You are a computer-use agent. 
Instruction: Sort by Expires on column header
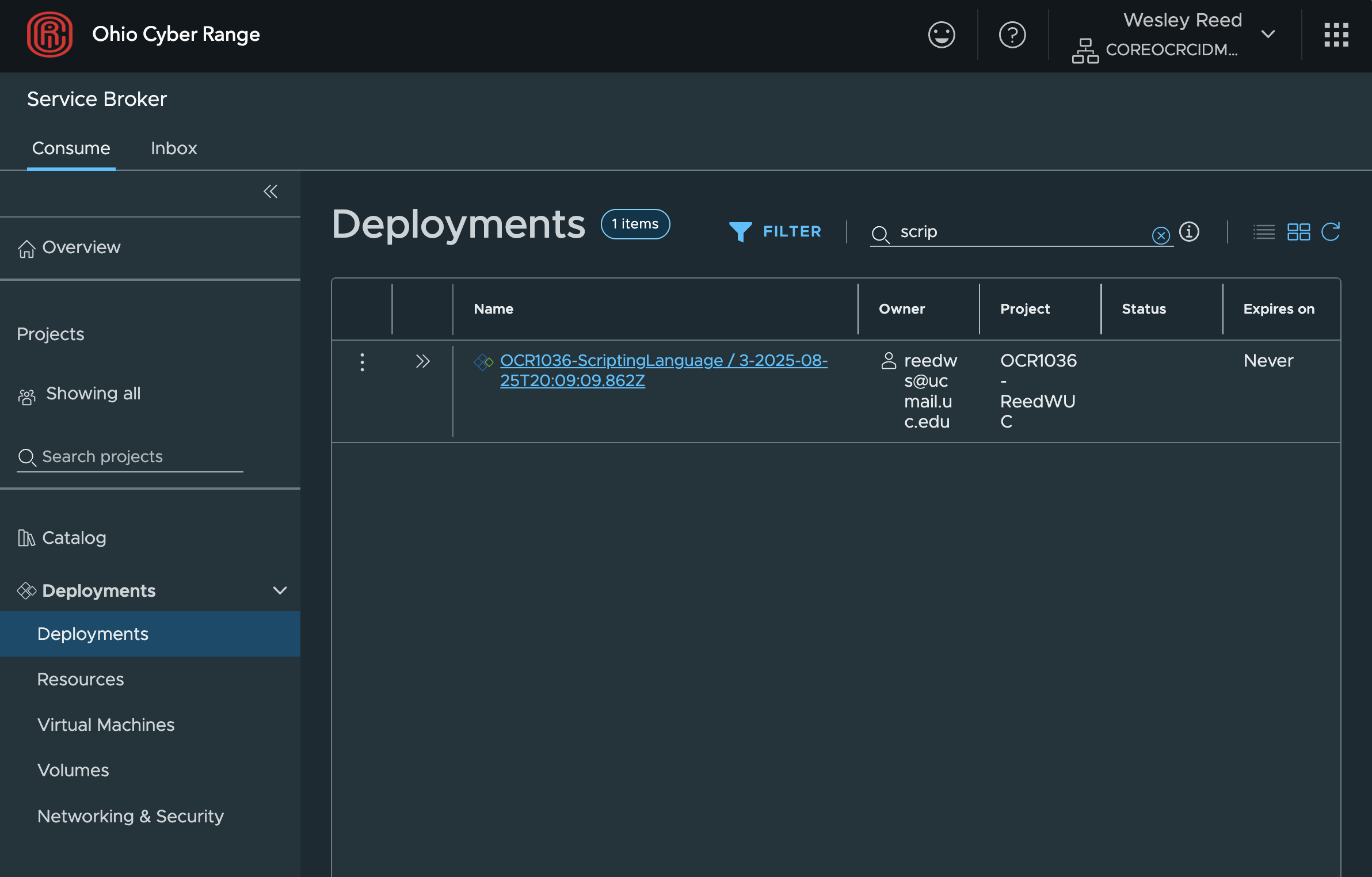pyautogui.click(x=1279, y=309)
